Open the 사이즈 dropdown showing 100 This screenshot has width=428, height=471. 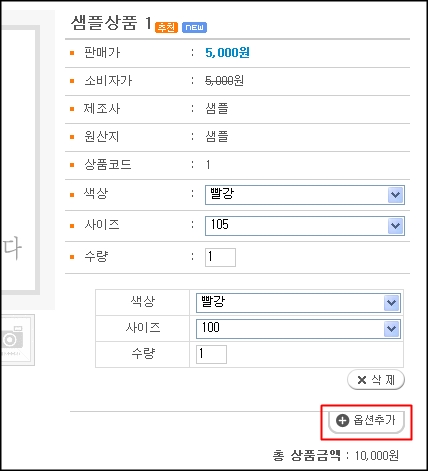tap(298, 329)
